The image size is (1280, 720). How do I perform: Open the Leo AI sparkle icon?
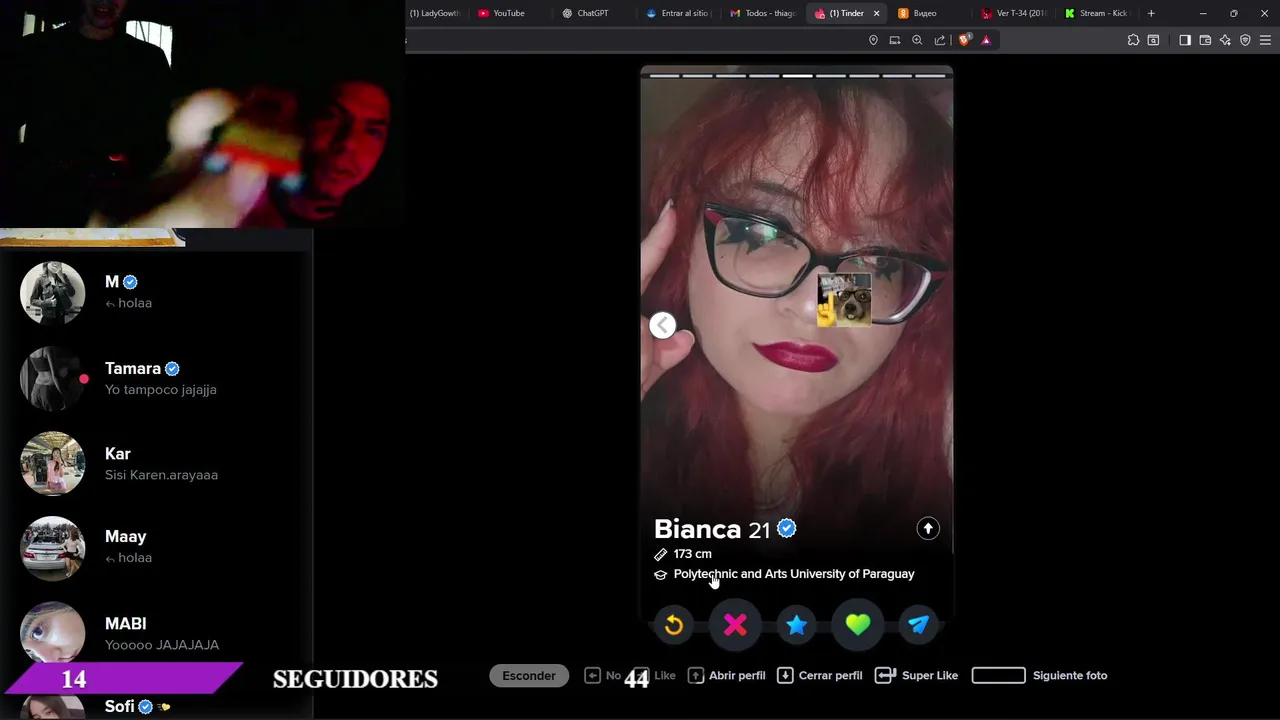1225,40
